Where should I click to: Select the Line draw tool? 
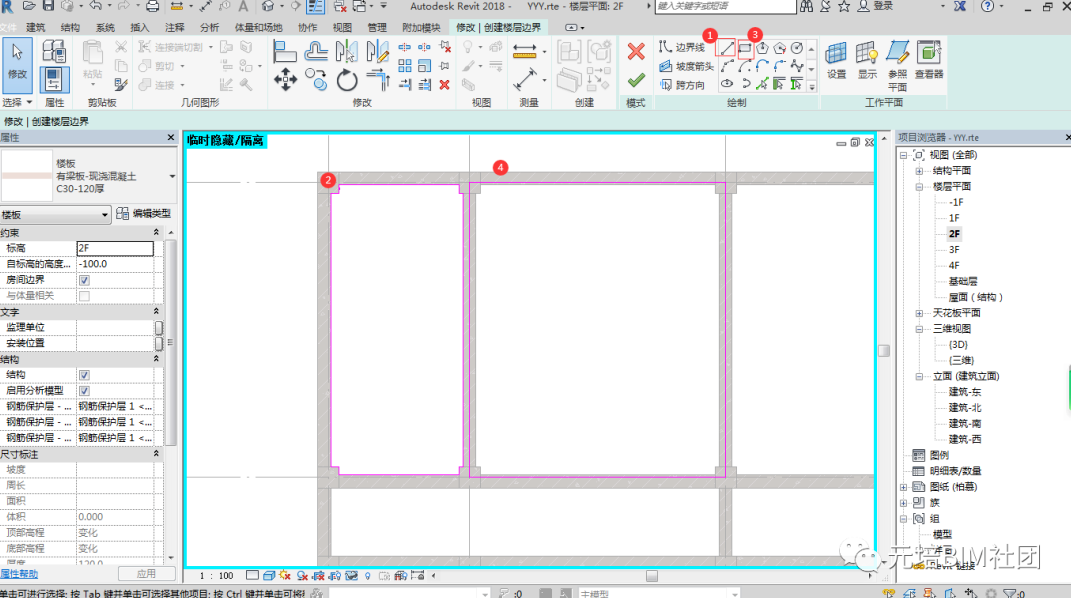[x=727, y=49]
